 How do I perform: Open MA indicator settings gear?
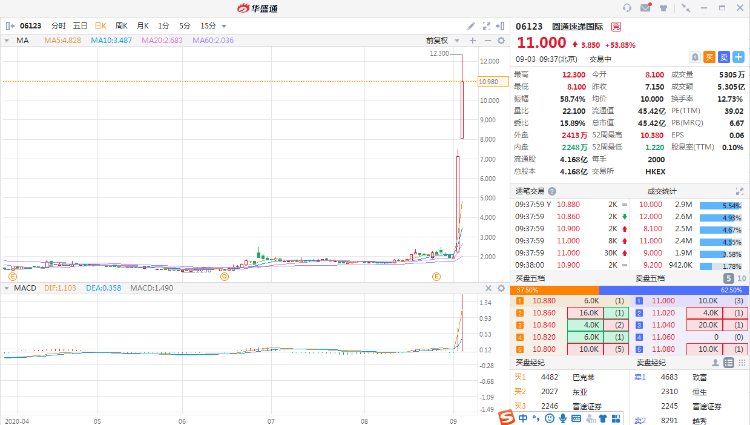pyautogui.click(x=501, y=41)
